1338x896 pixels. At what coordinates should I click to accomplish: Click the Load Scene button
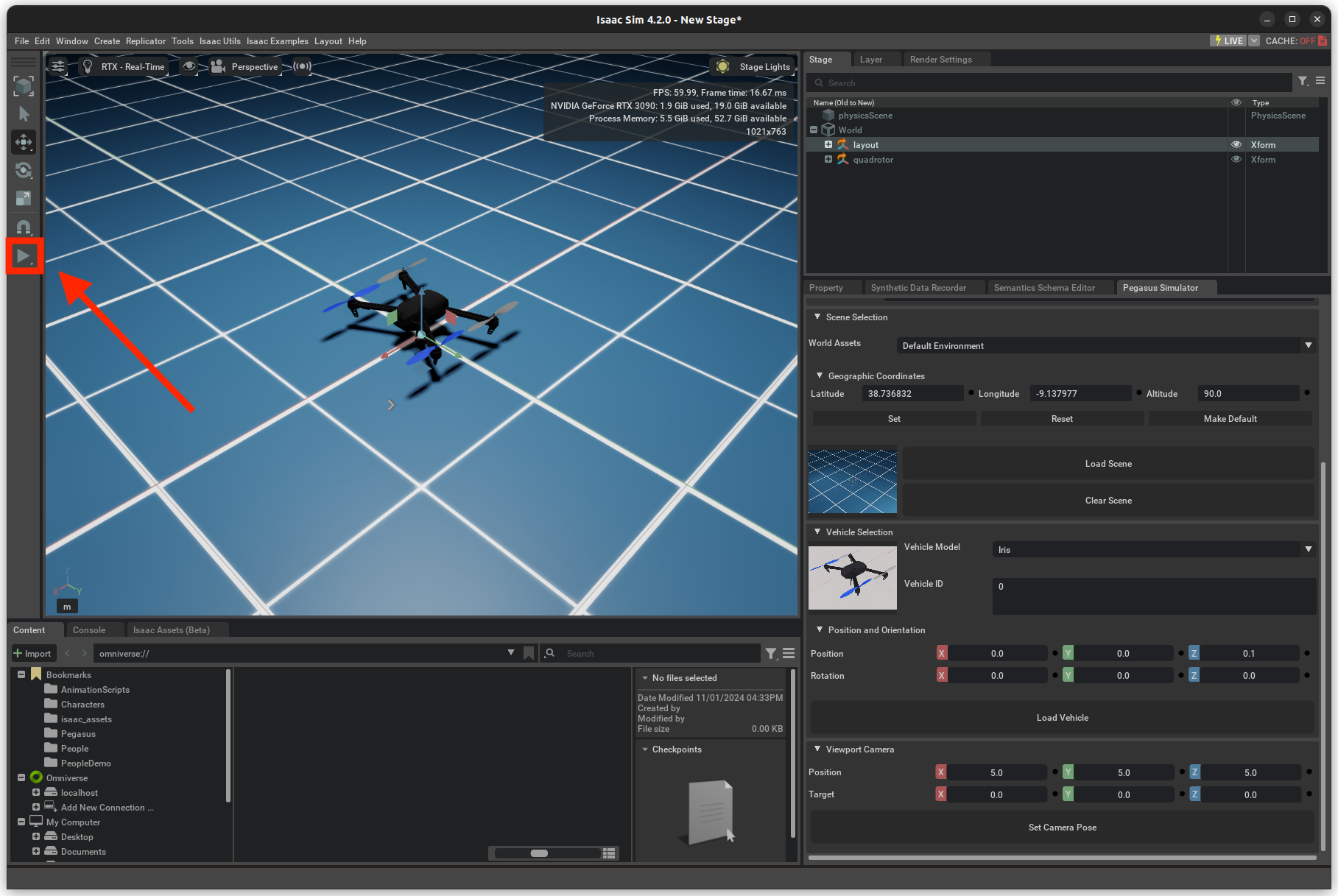click(x=1108, y=464)
